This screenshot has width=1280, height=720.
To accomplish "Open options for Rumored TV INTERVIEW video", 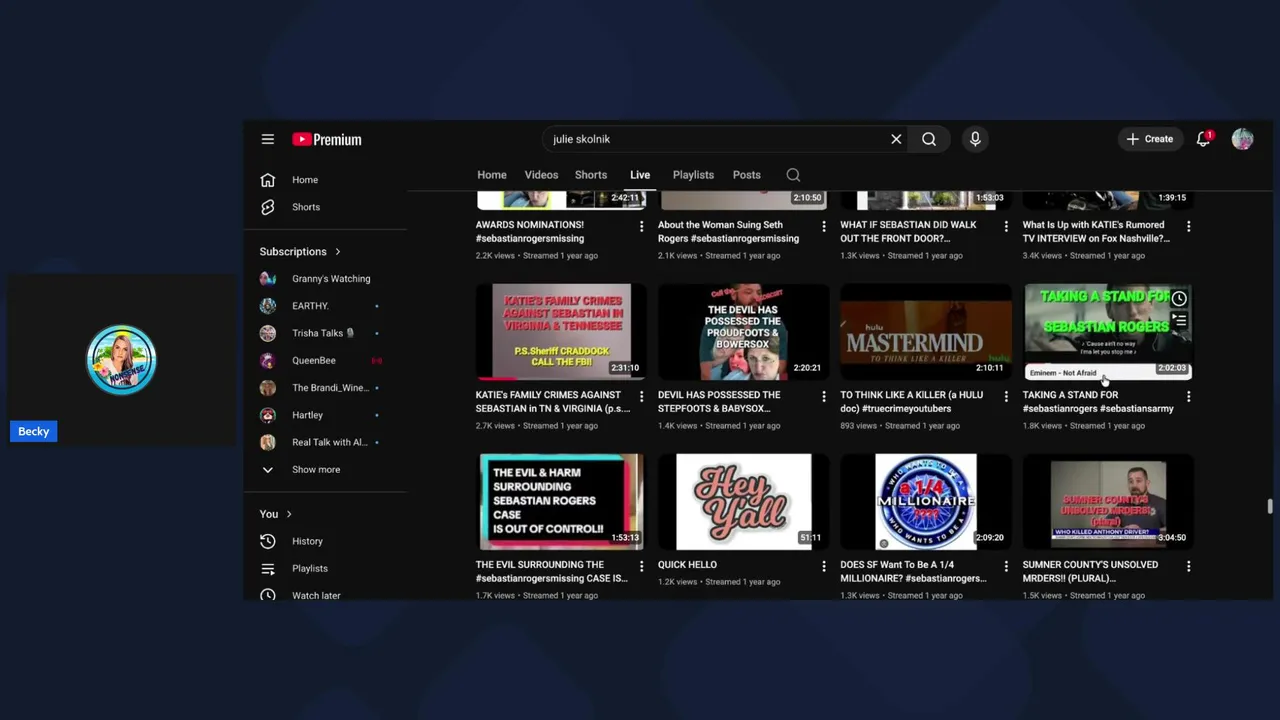I will click(1188, 227).
